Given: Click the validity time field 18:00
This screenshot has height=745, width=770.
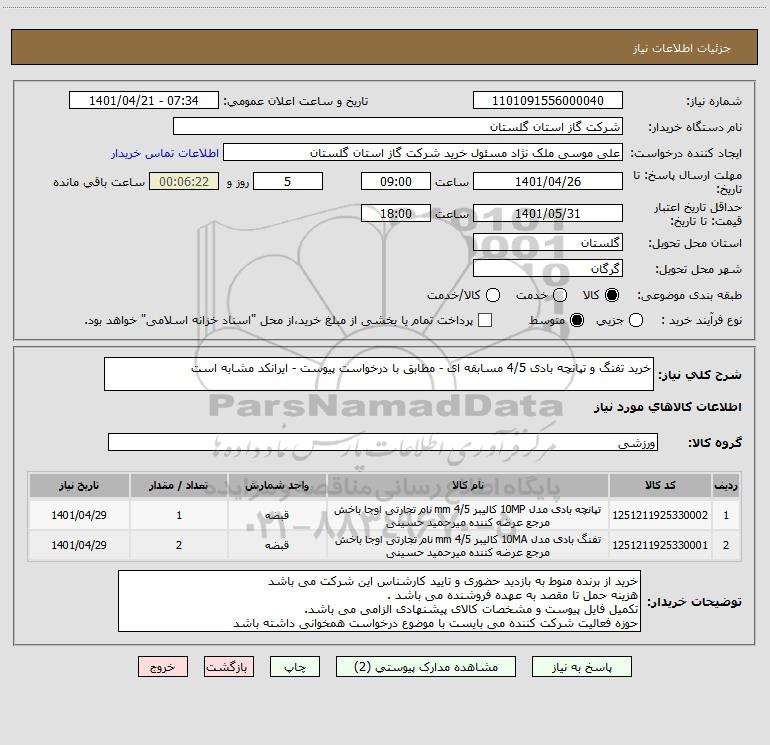Looking at the screenshot, I should click(x=396, y=214).
